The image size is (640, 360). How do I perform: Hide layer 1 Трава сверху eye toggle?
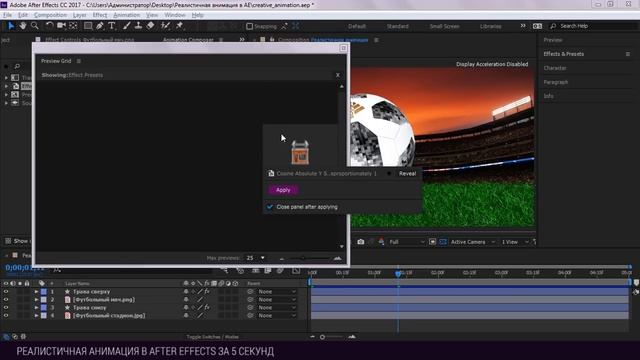pos(6,292)
